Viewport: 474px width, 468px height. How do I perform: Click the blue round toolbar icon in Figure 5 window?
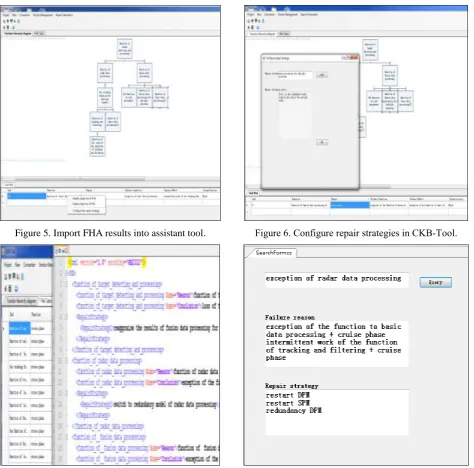(x=13, y=27)
